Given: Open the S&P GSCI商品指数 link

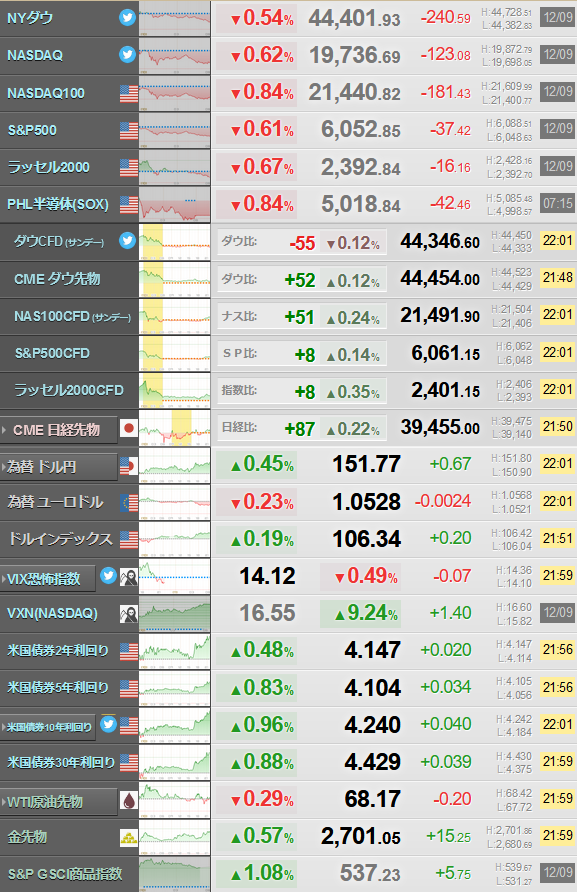Looking at the screenshot, I should [x=65, y=873].
